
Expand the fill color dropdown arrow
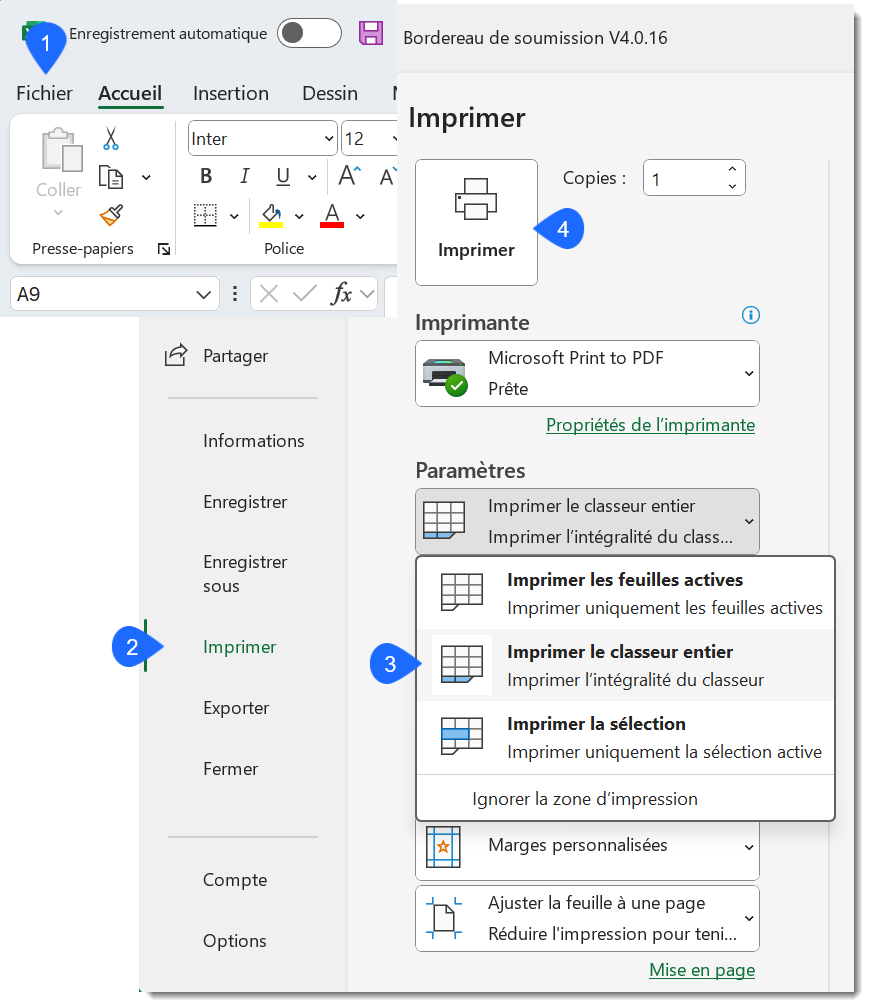click(299, 216)
